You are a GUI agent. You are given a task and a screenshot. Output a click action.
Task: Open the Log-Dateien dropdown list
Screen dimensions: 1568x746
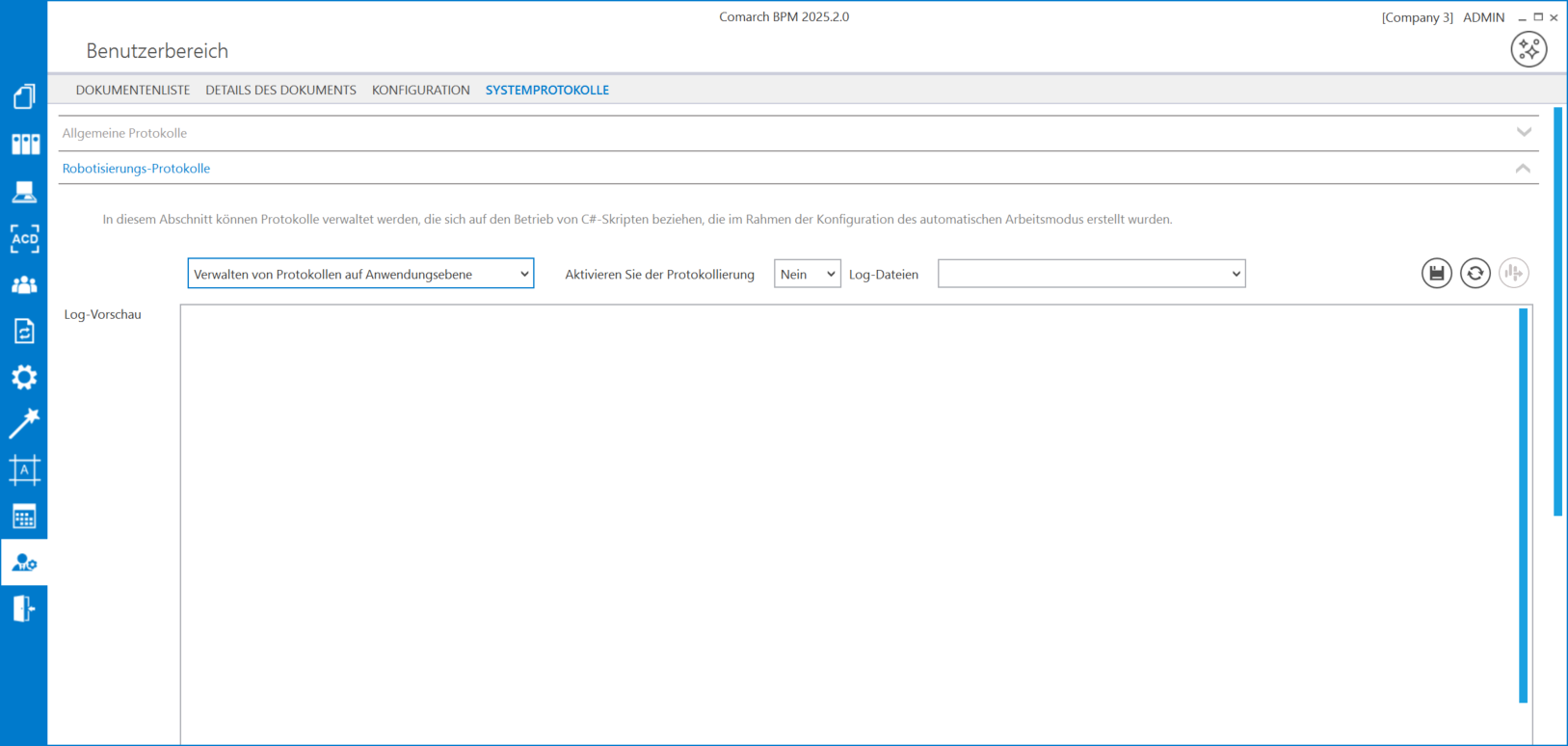[x=1091, y=274]
